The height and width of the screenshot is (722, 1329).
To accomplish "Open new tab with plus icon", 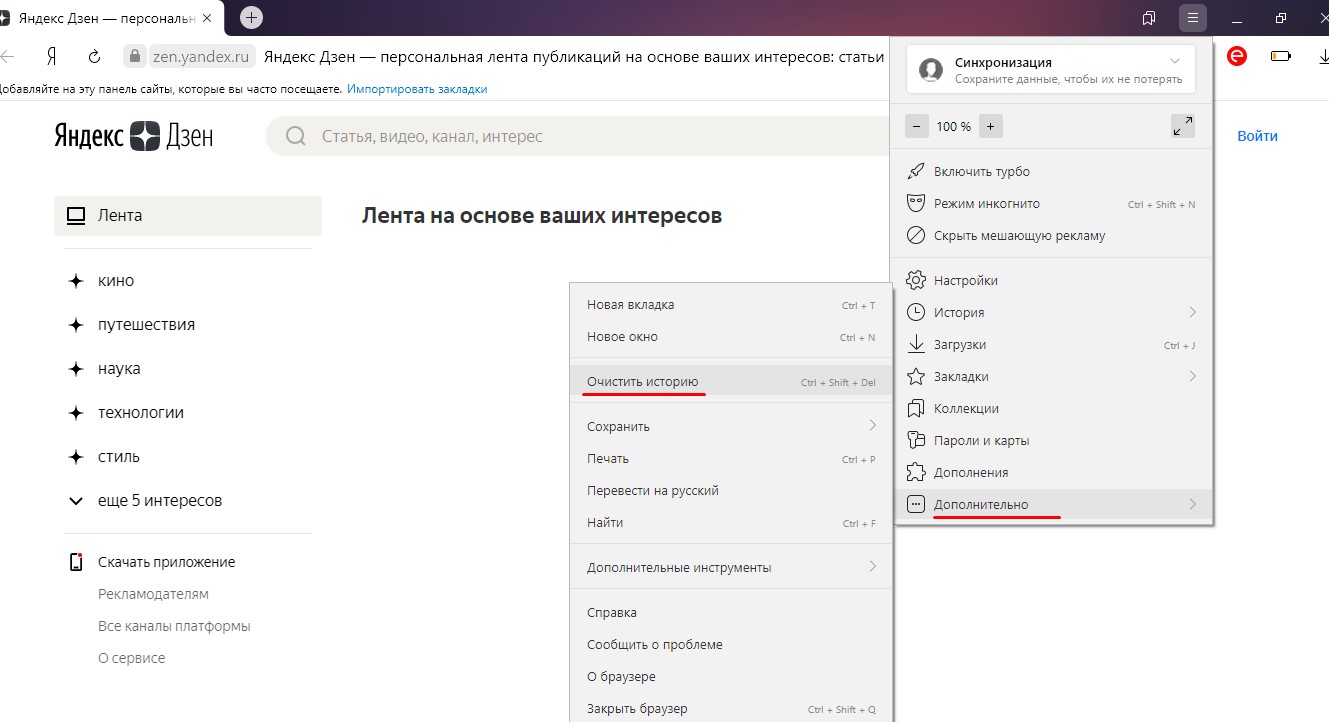I will click(251, 17).
